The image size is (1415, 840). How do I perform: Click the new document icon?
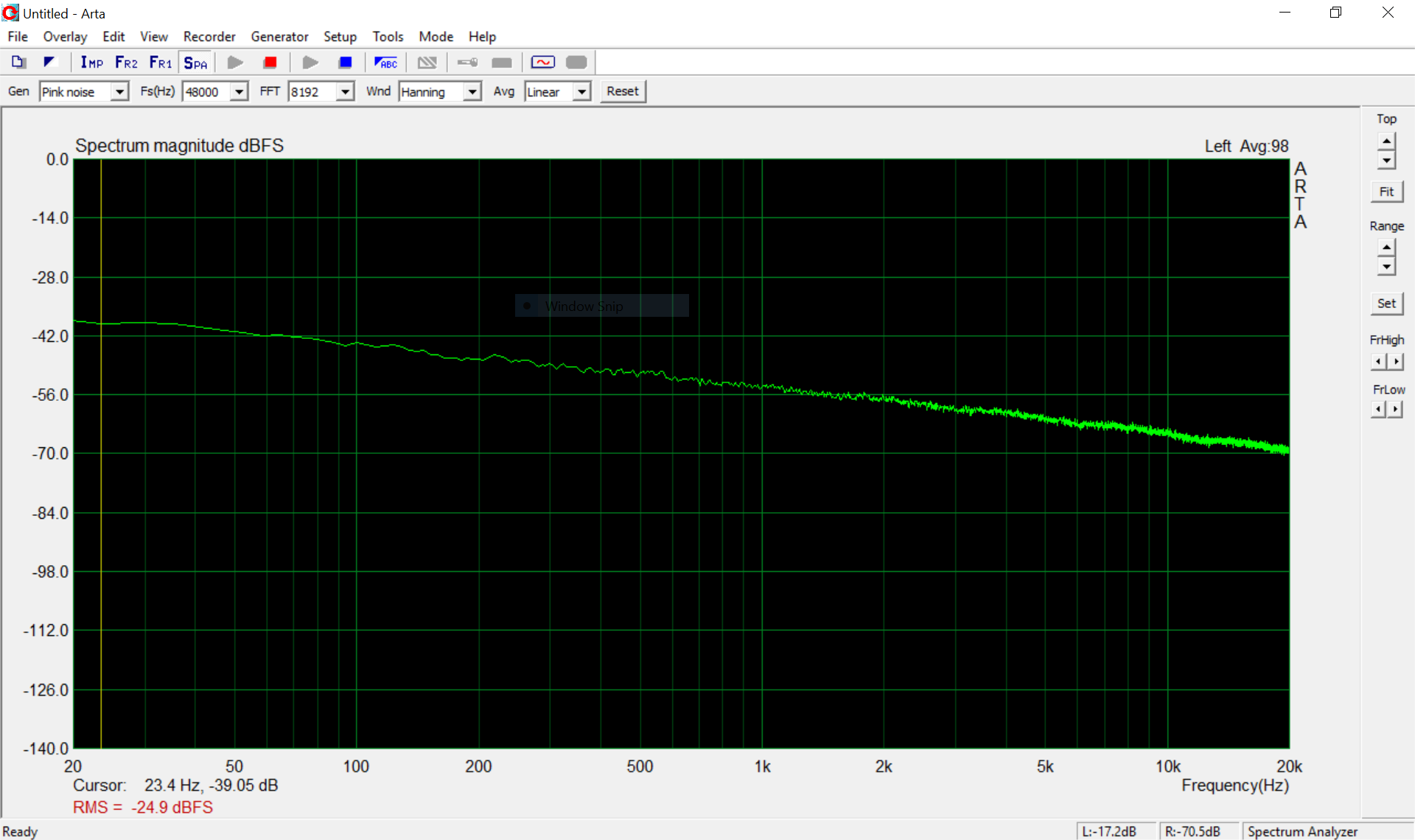pyautogui.click(x=18, y=63)
